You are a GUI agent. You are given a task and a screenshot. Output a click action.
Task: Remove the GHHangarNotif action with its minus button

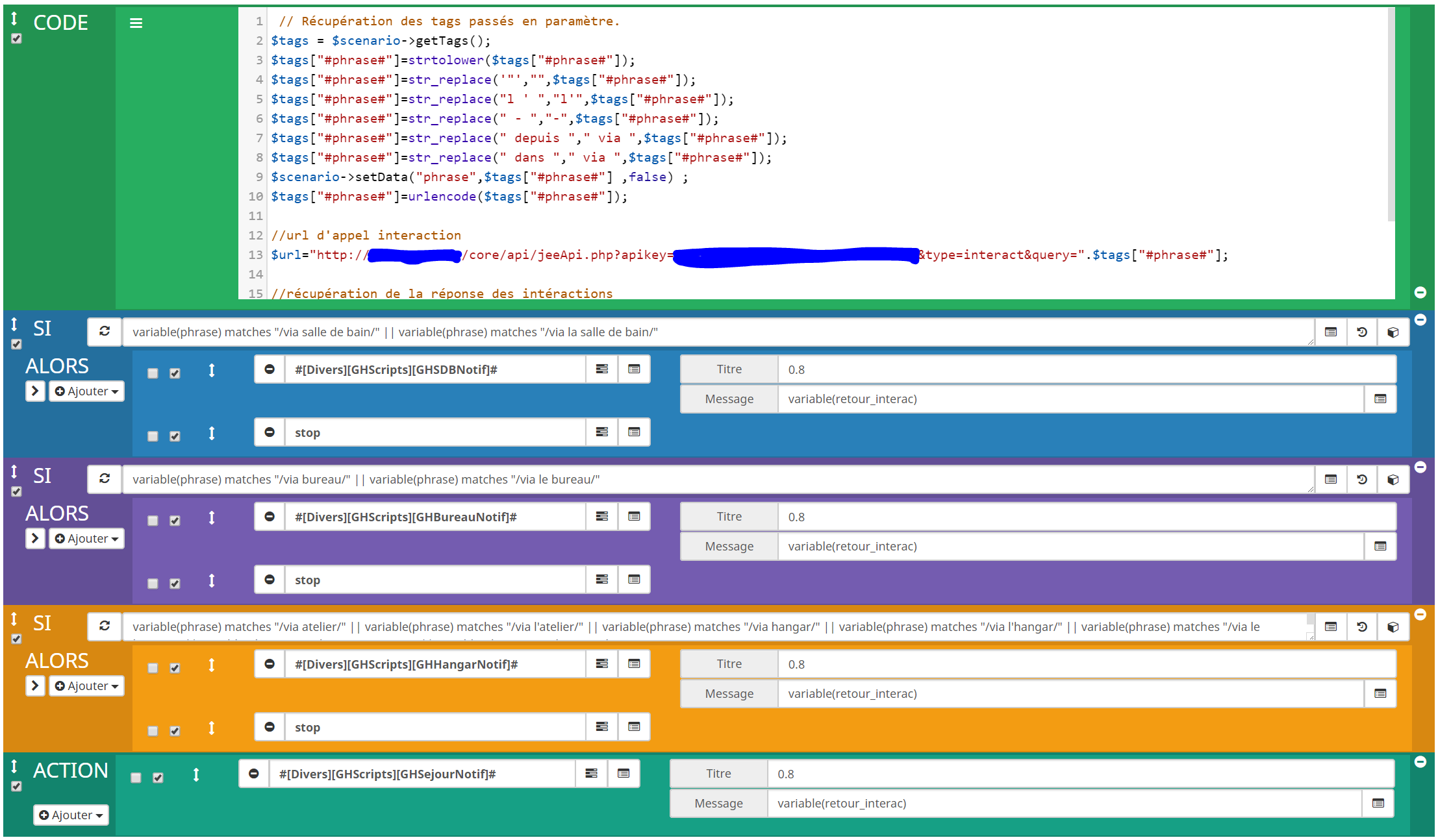pyautogui.click(x=270, y=664)
